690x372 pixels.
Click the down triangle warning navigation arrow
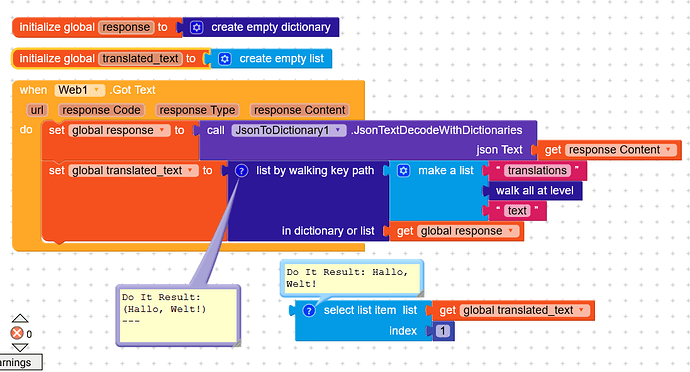[20, 348]
